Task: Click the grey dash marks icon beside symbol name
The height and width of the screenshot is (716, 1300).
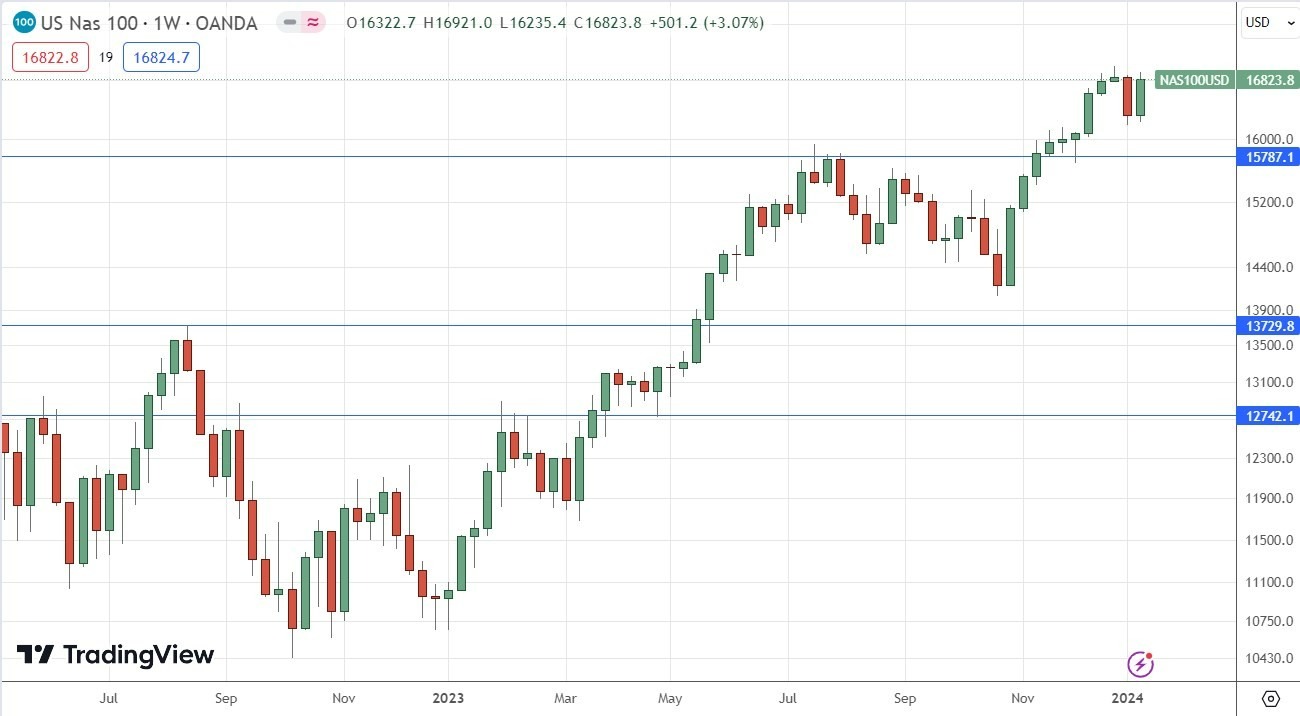Action: coord(288,22)
